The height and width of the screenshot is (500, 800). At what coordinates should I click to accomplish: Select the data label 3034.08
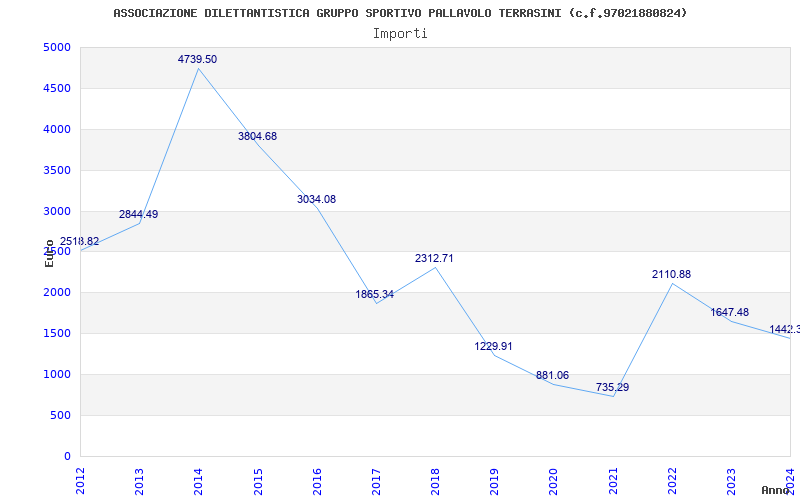317,199
